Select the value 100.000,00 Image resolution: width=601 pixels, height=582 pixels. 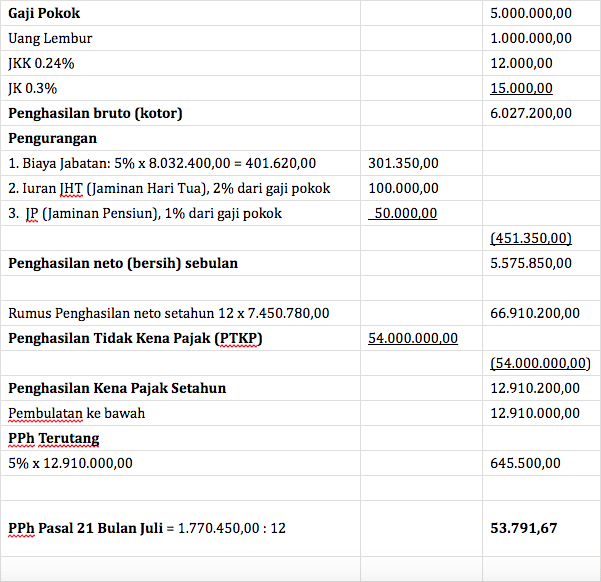coord(403,188)
